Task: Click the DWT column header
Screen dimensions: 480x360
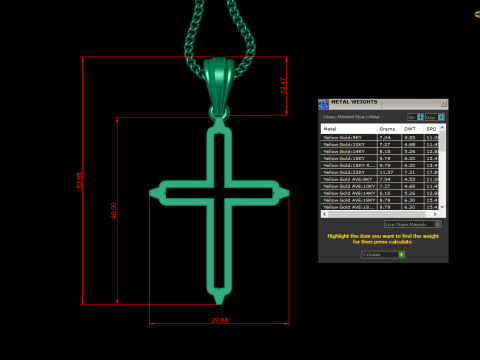Action: (412, 129)
